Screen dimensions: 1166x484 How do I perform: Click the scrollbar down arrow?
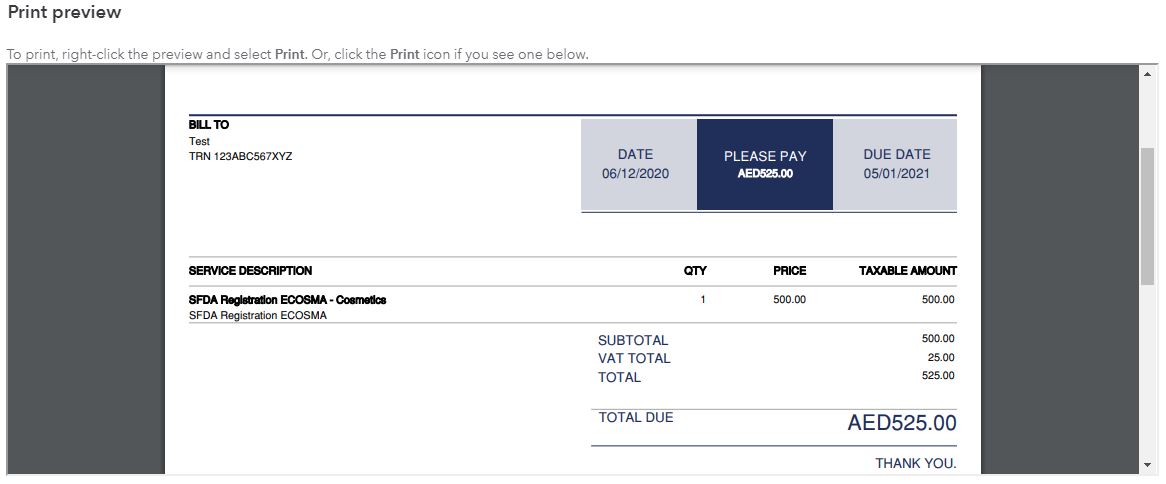click(1146, 465)
